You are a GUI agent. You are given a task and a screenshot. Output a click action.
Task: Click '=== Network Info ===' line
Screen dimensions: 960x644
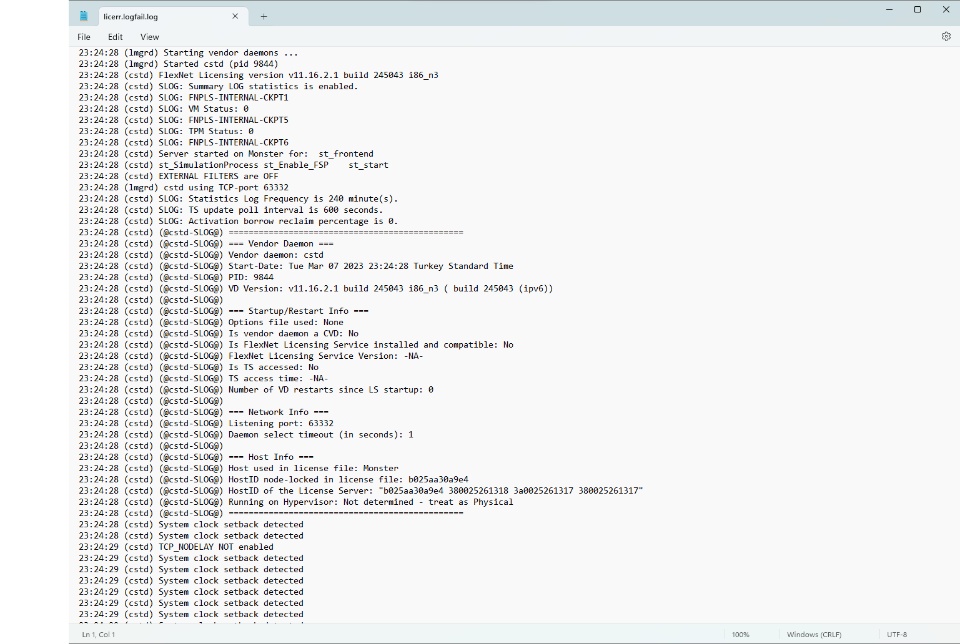click(x=203, y=412)
